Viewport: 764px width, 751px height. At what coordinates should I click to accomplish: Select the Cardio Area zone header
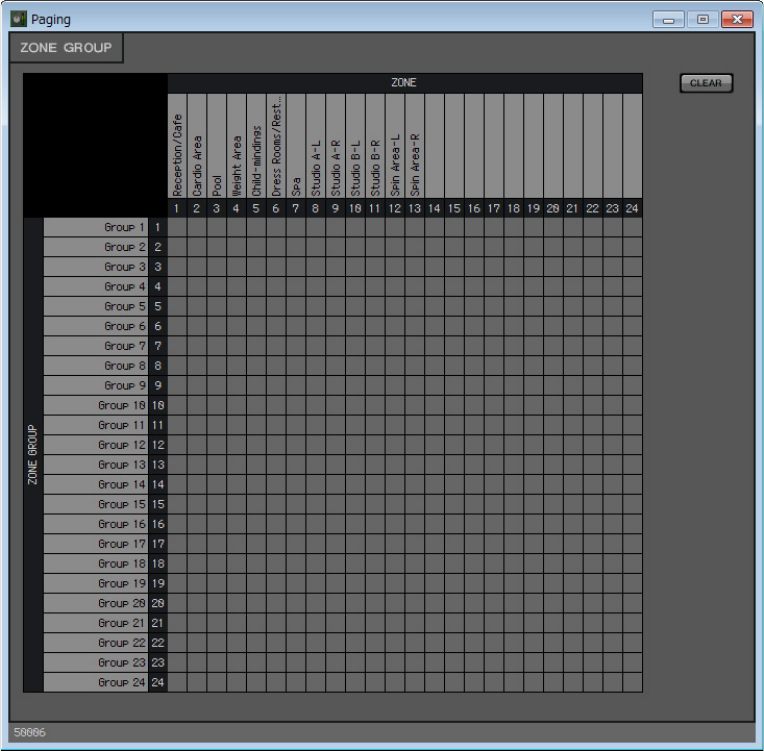pos(197,146)
